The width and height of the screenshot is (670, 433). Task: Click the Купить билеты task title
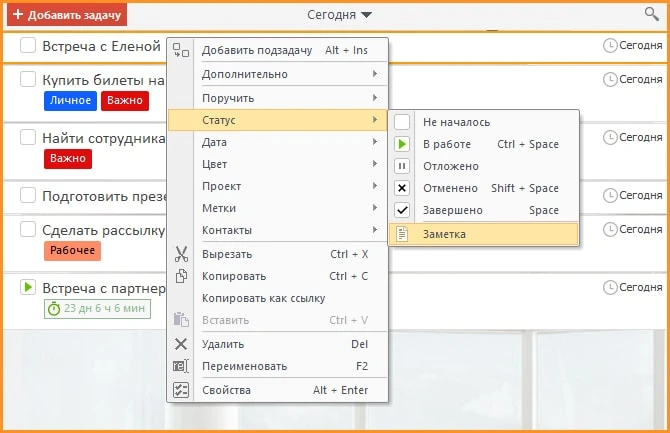point(103,80)
